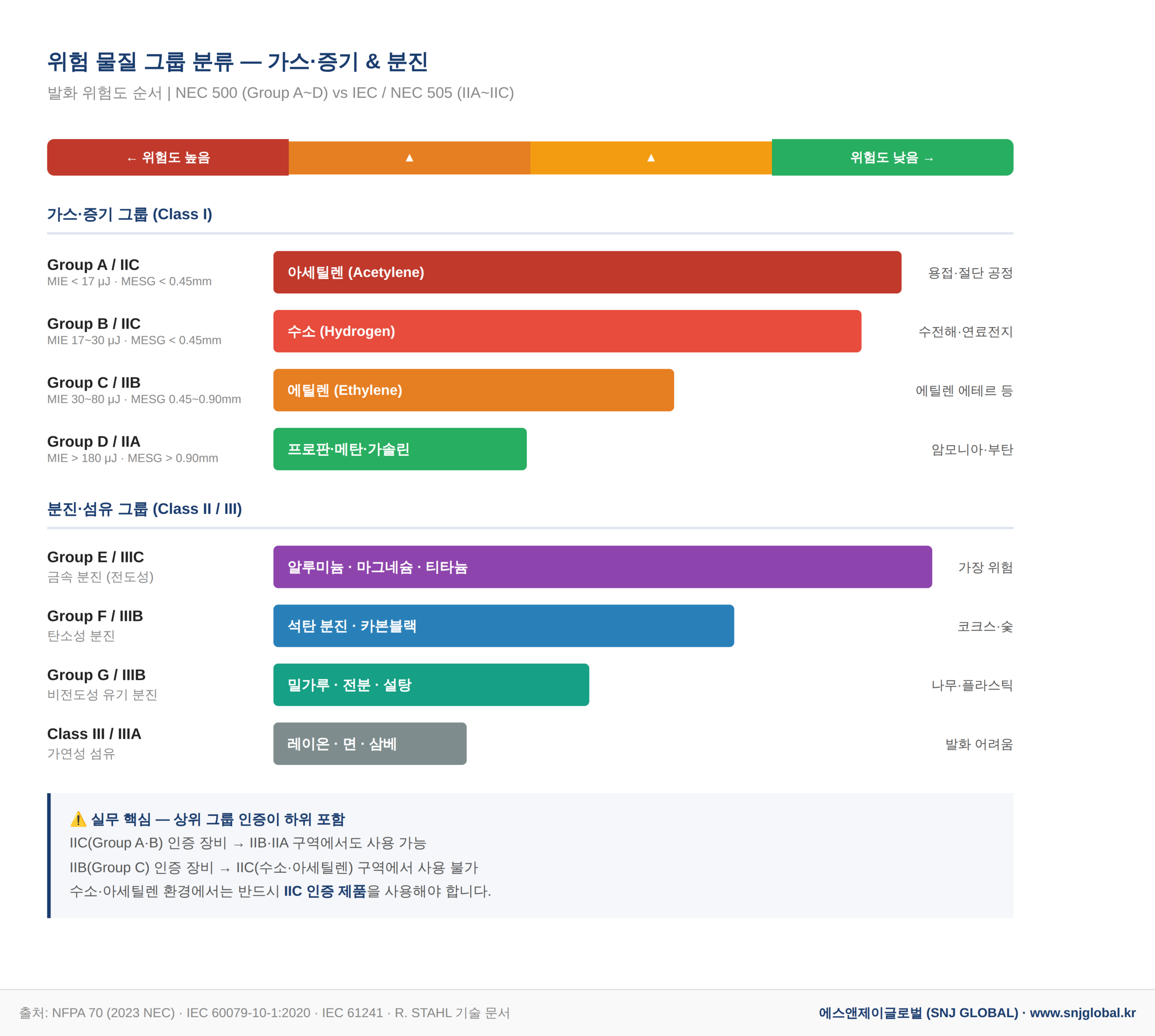
Task: Click the green 프로판·메탄·가솔린 bar
Action: pyautogui.click(x=400, y=449)
